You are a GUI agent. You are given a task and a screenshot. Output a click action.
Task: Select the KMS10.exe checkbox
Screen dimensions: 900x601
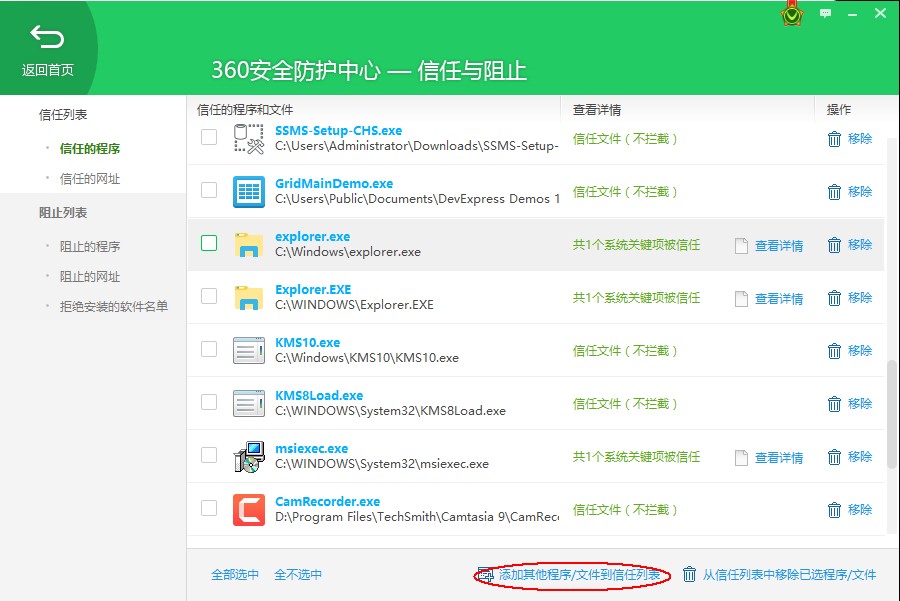pyautogui.click(x=209, y=349)
